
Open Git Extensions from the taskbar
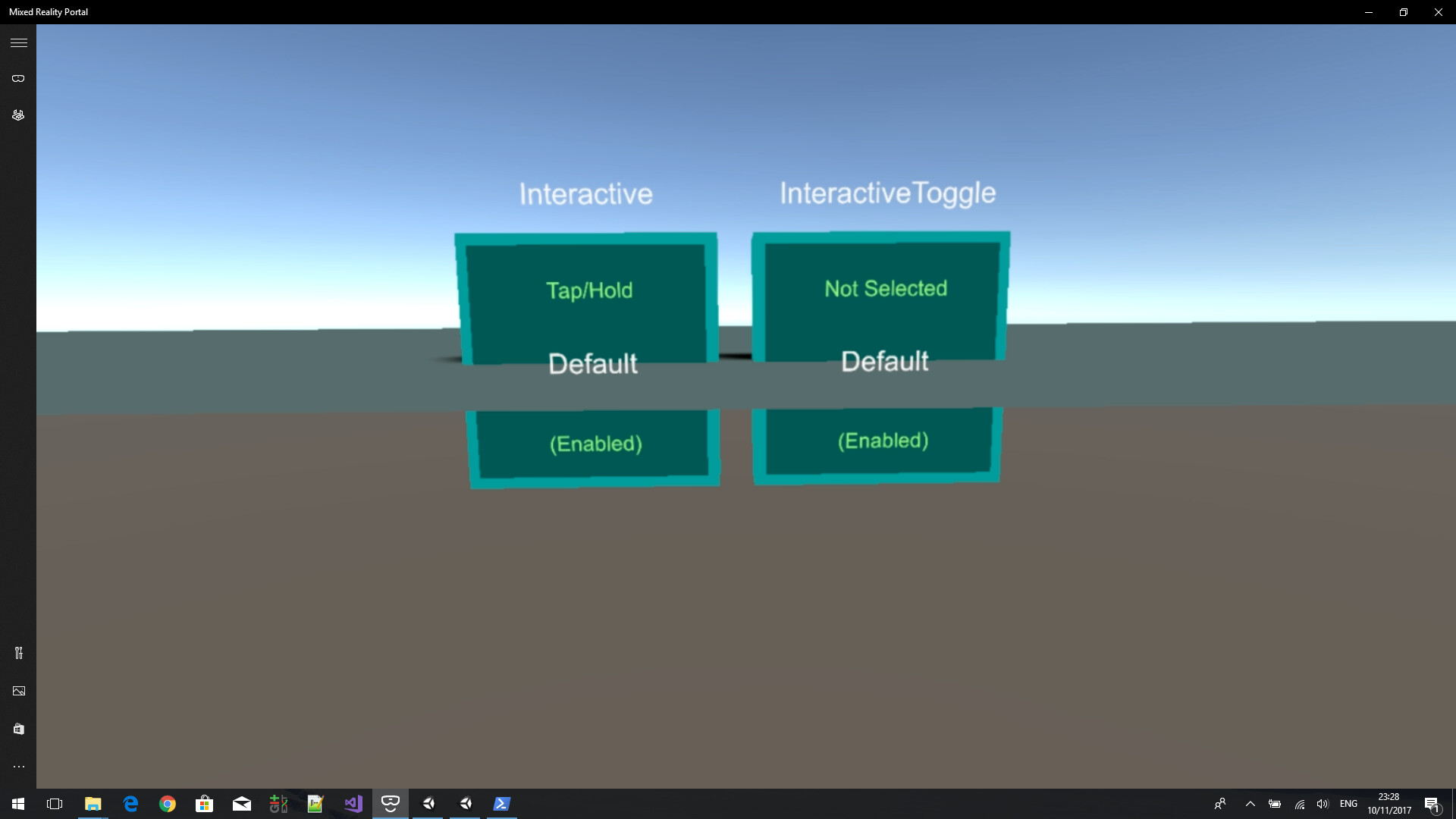tap(278, 804)
